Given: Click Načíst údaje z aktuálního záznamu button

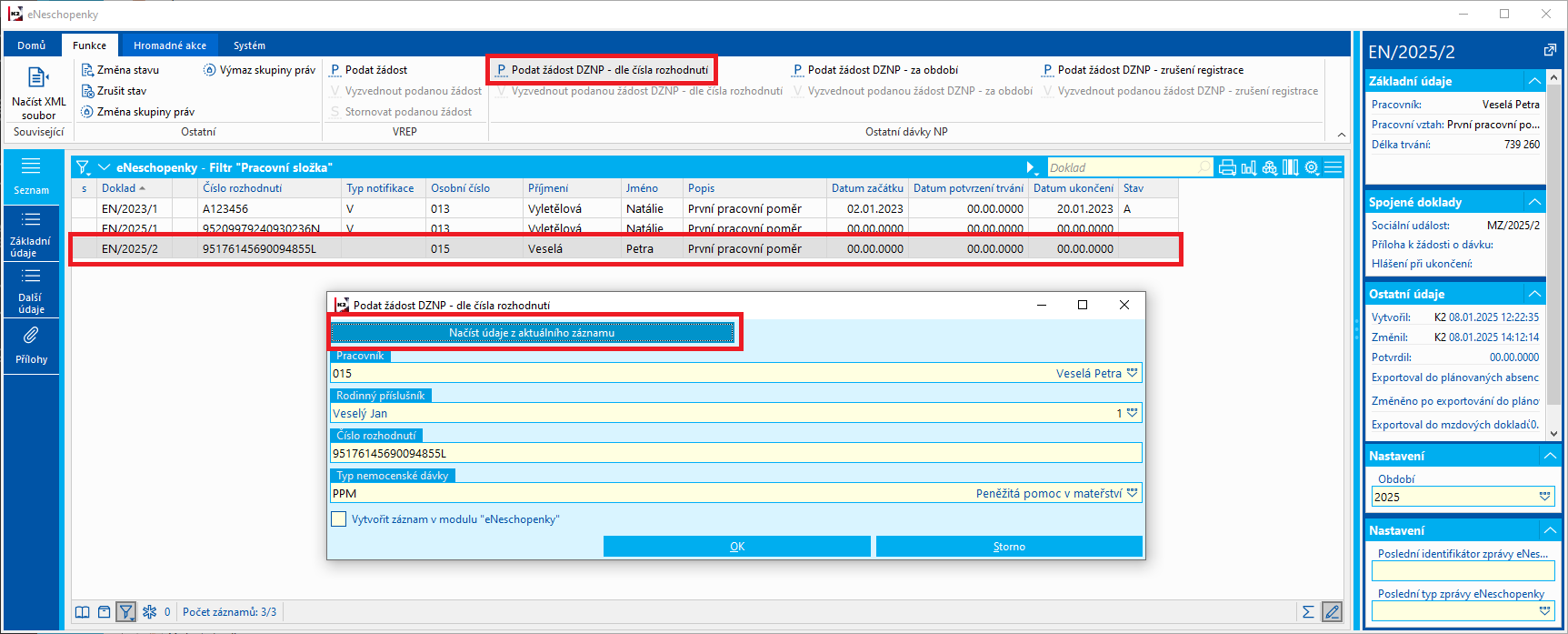Looking at the screenshot, I should (x=532, y=333).
